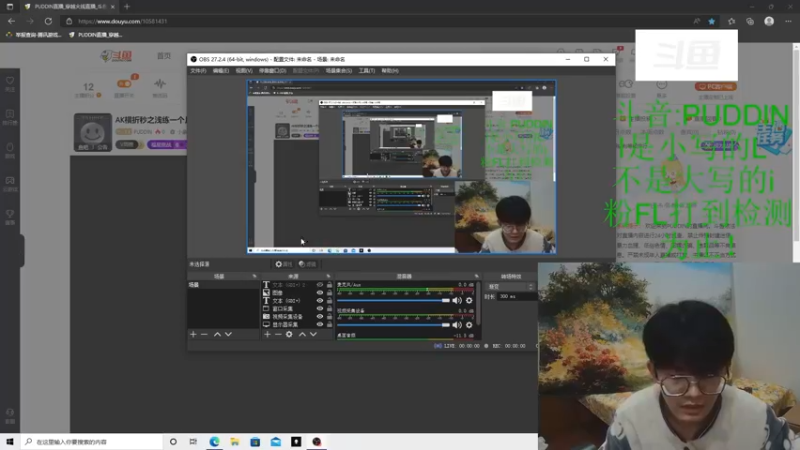Select the 场景 item in scenes list
This screenshot has width=800, height=450.
[x=223, y=285]
